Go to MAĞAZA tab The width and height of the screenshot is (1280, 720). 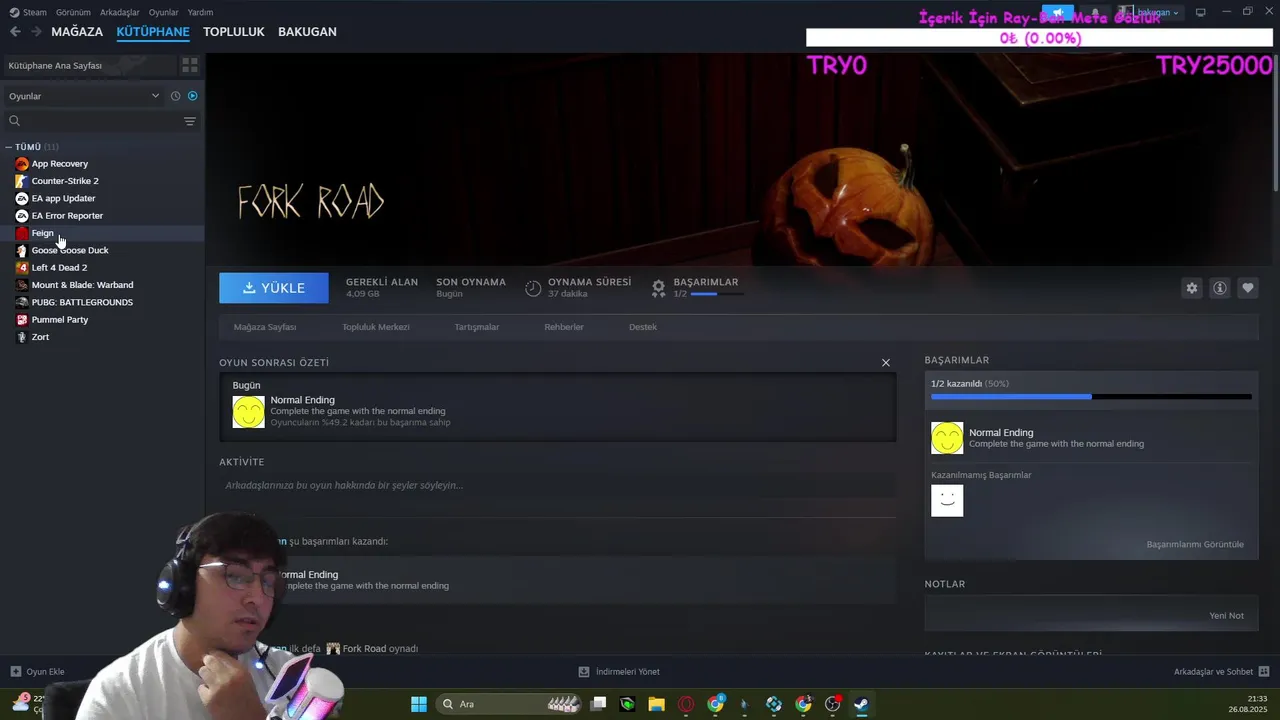77,32
